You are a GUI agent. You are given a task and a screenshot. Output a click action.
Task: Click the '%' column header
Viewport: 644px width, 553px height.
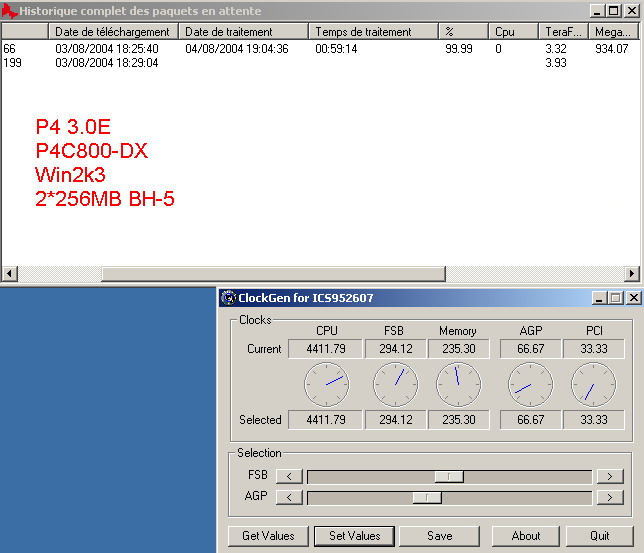coord(463,32)
